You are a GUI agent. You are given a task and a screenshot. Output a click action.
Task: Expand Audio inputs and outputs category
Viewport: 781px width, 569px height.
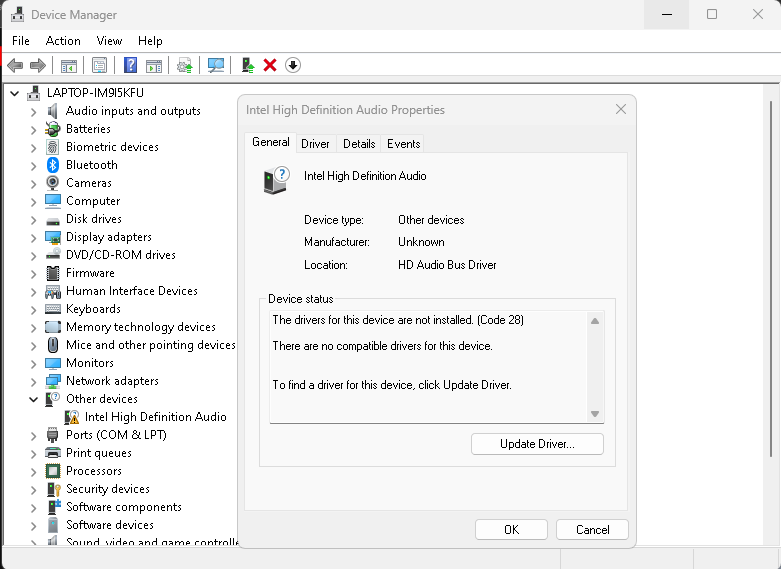point(33,112)
